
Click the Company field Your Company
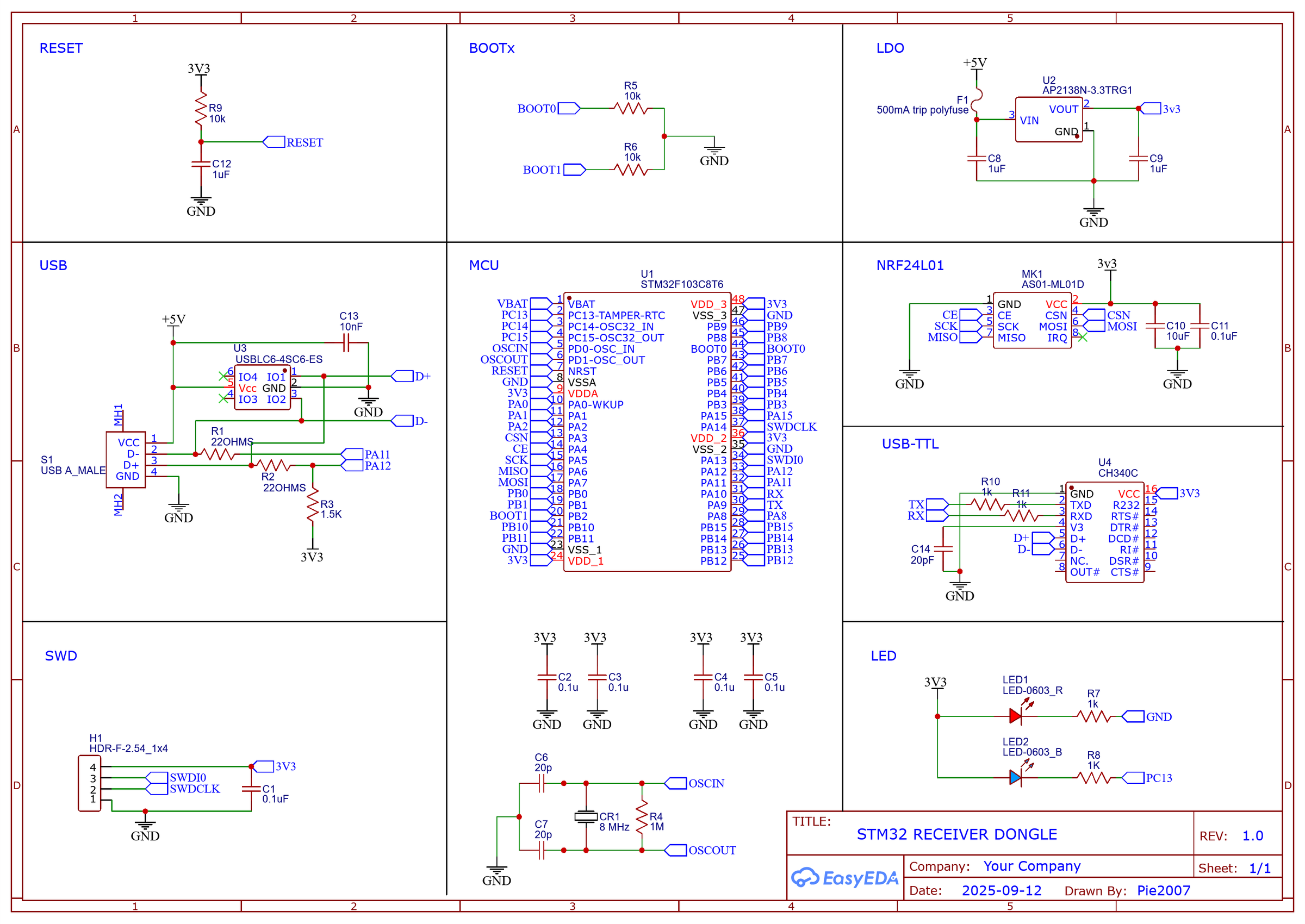[x=1032, y=866]
